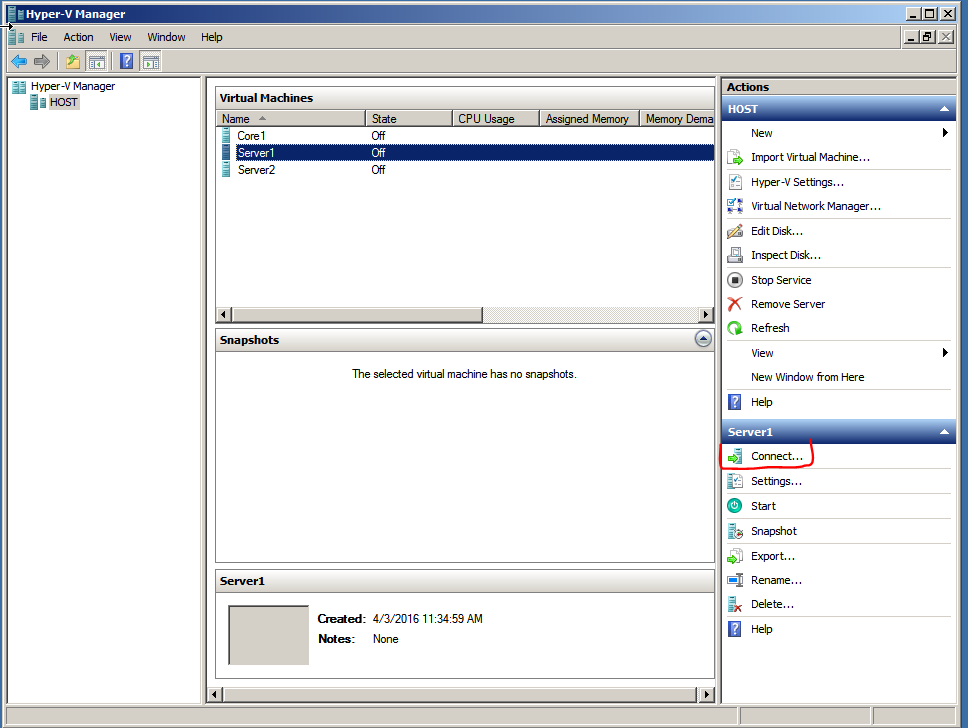Sort by Name column header

point(291,119)
